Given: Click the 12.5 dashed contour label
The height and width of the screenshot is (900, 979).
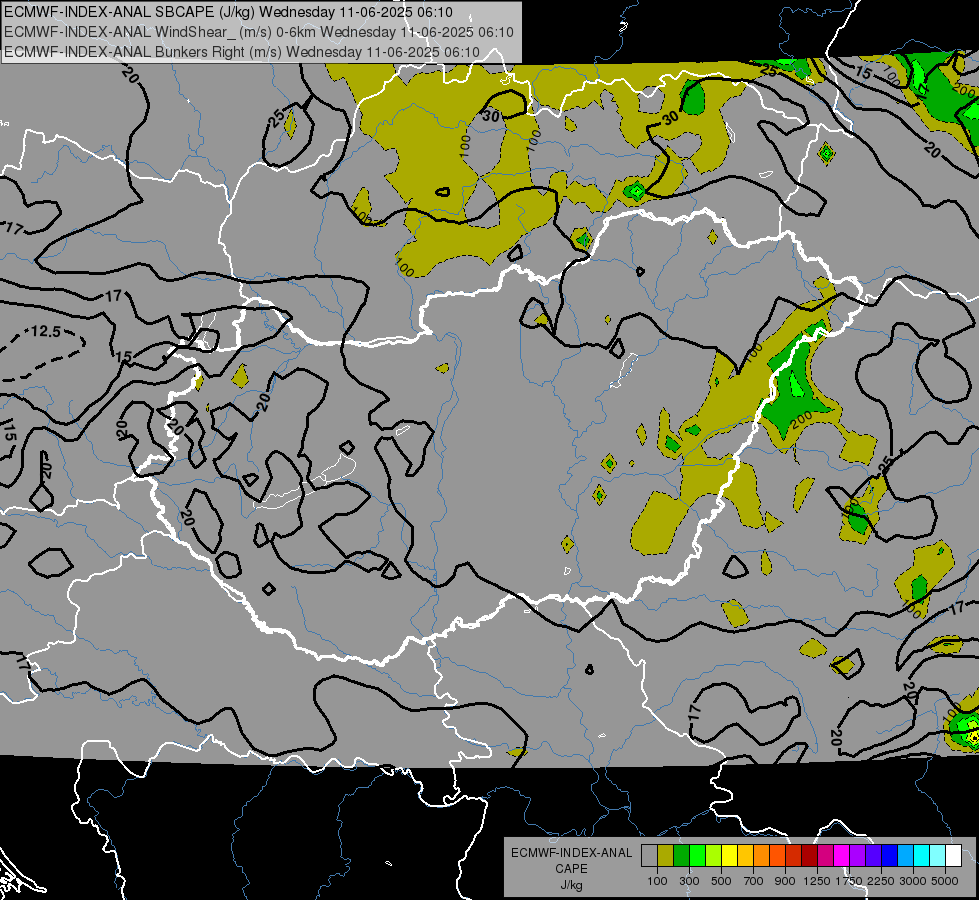Looking at the screenshot, I should pyautogui.click(x=46, y=332).
